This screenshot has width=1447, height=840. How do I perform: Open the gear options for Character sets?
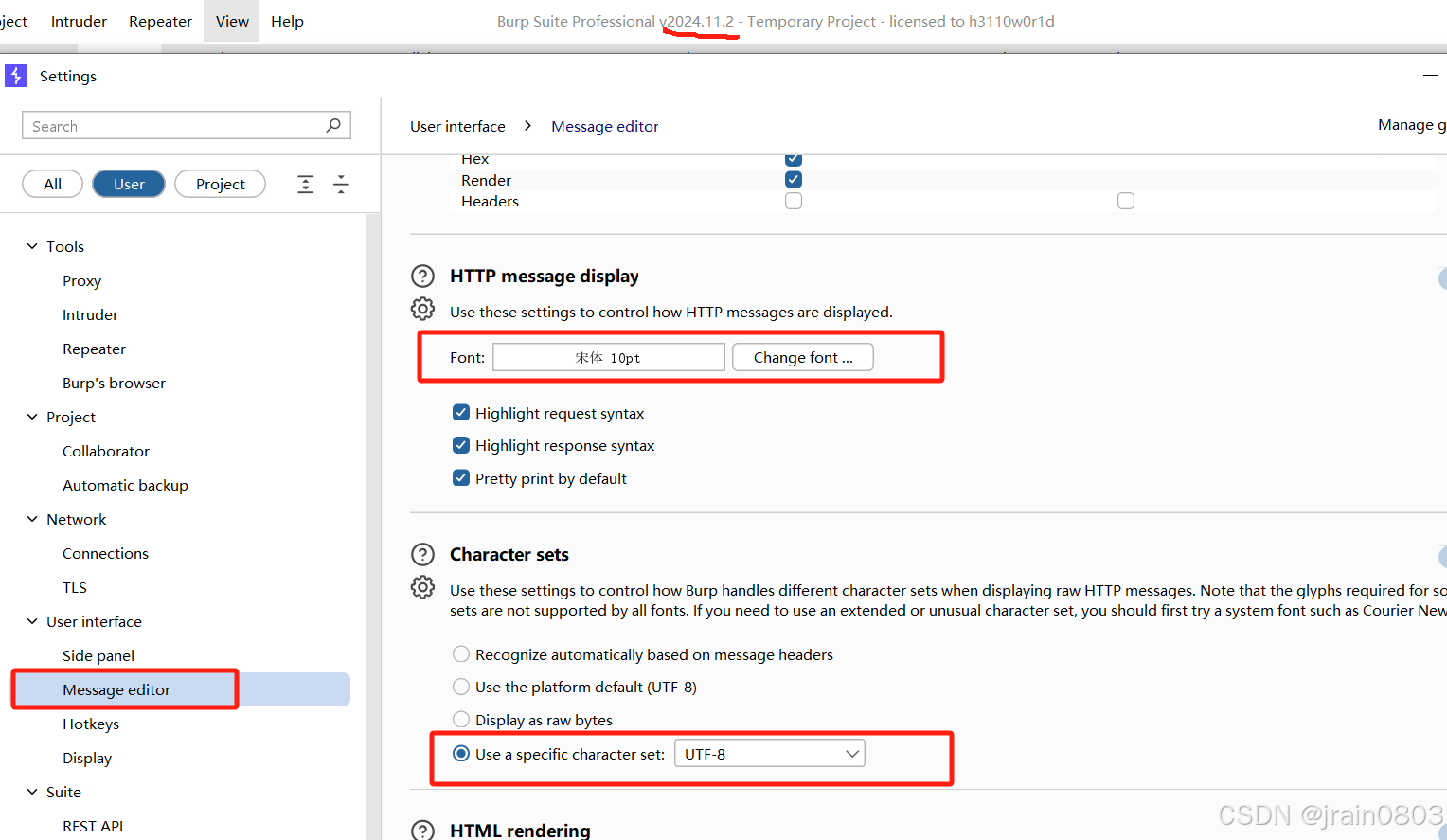click(422, 587)
